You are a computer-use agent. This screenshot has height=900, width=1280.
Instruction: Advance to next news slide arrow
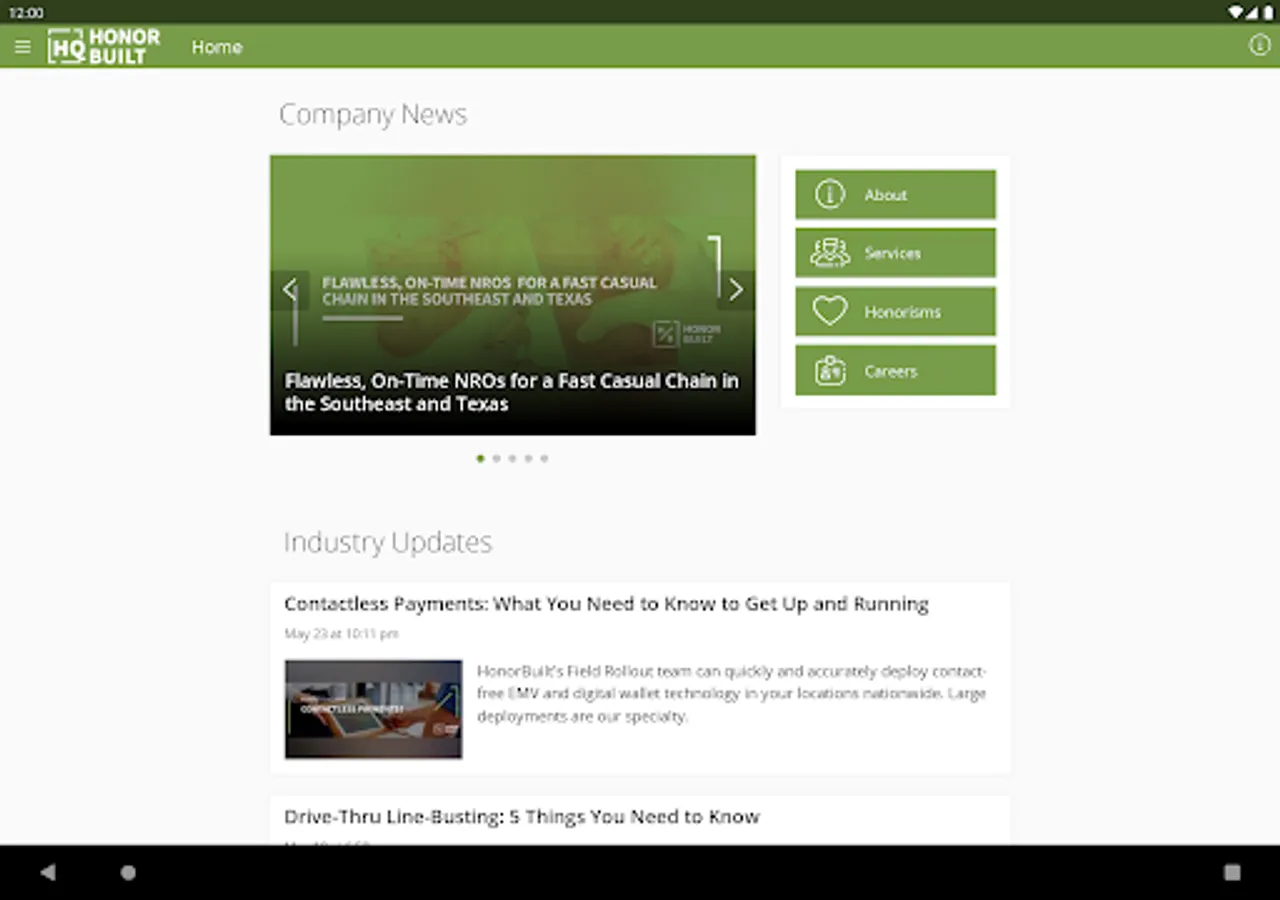click(736, 290)
